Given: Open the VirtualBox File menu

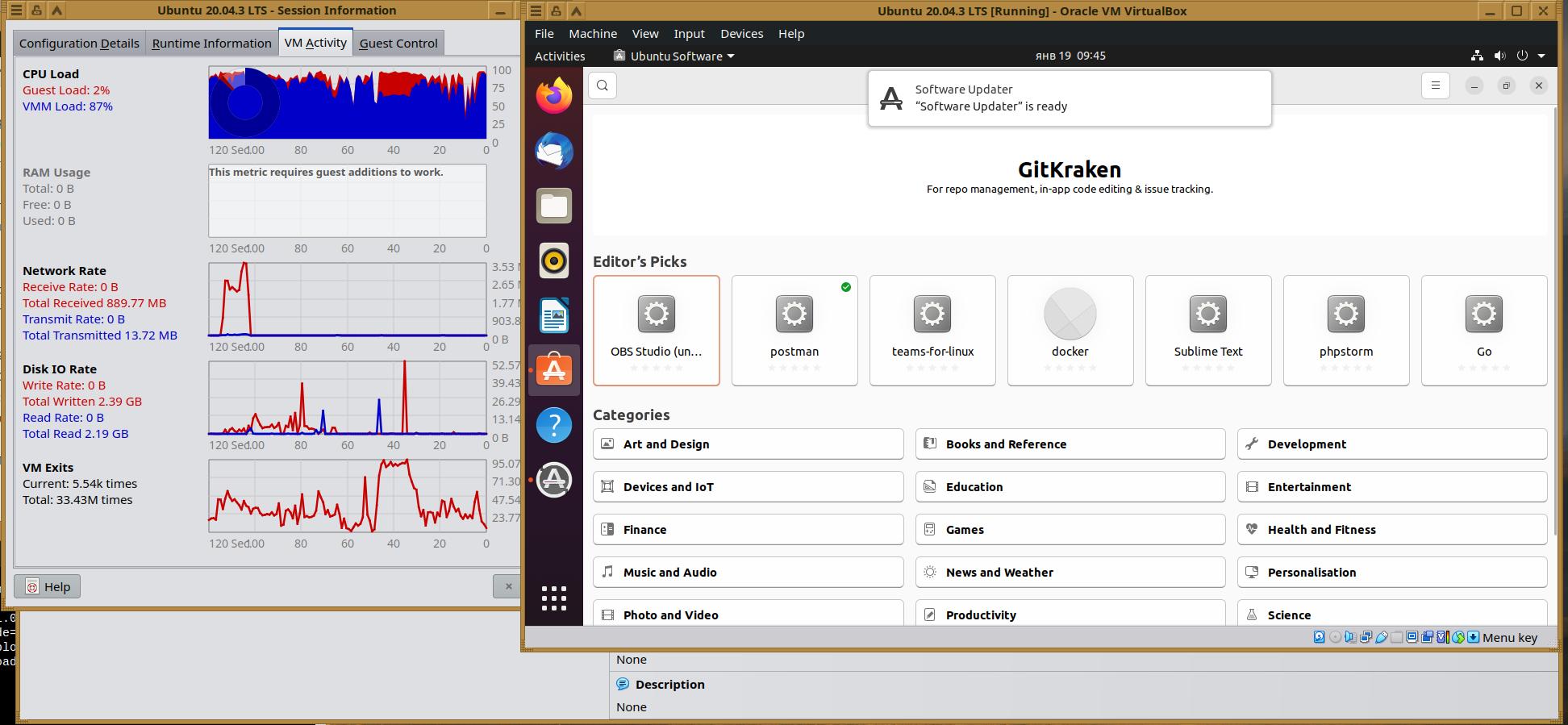Looking at the screenshot, I should click(x=544, y=33).
